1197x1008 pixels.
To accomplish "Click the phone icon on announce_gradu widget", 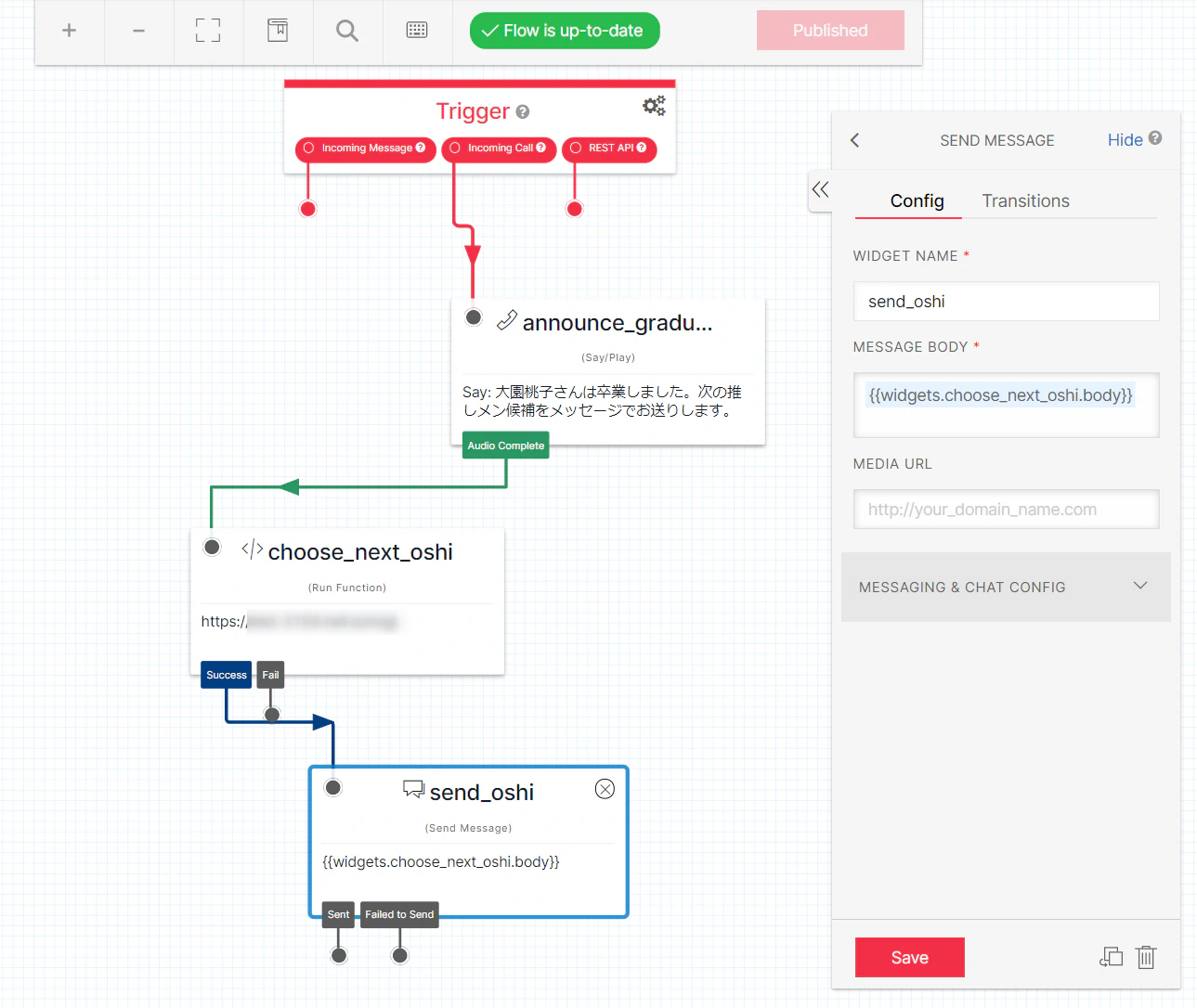I will (x=507, y=321).
